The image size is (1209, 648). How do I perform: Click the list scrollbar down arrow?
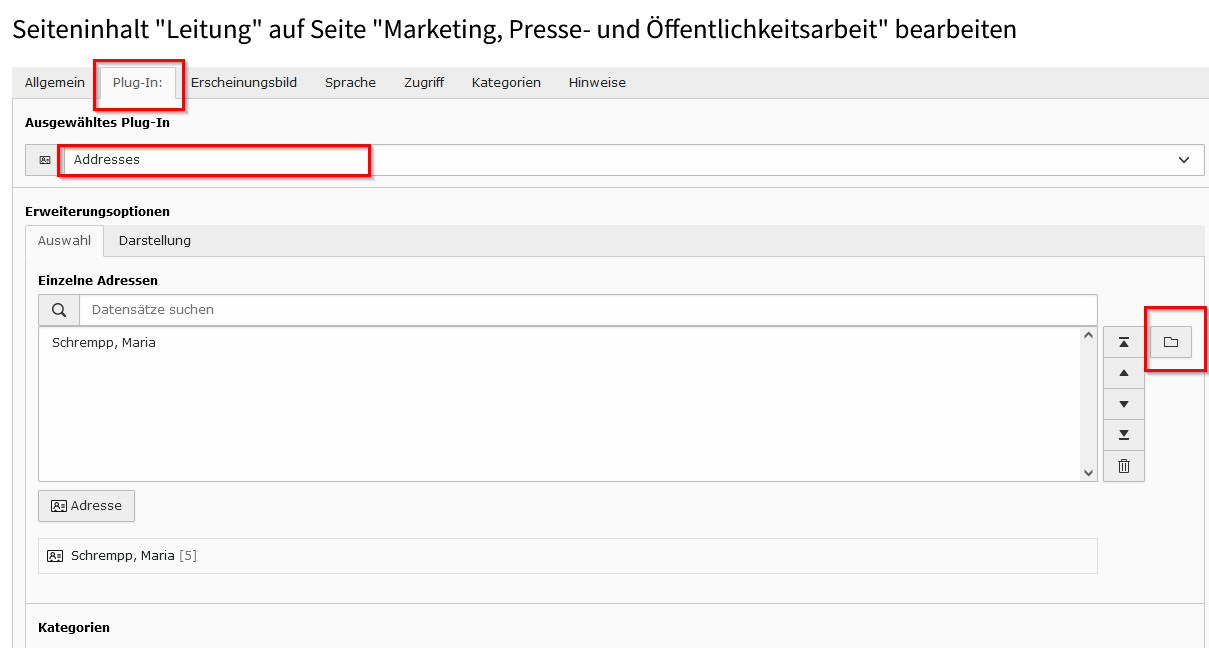(1089, 472)
